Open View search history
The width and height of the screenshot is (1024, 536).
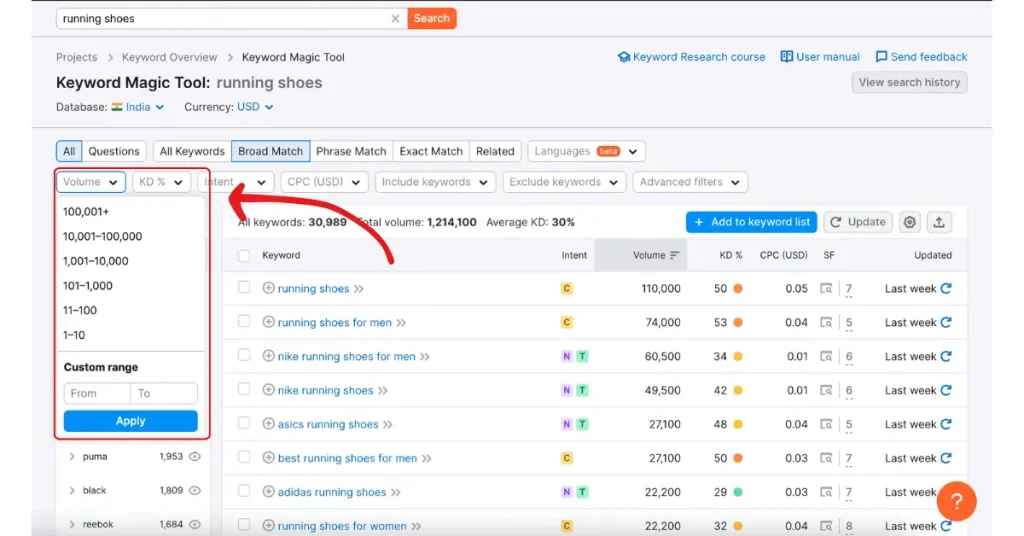click(x=909, y=82)
